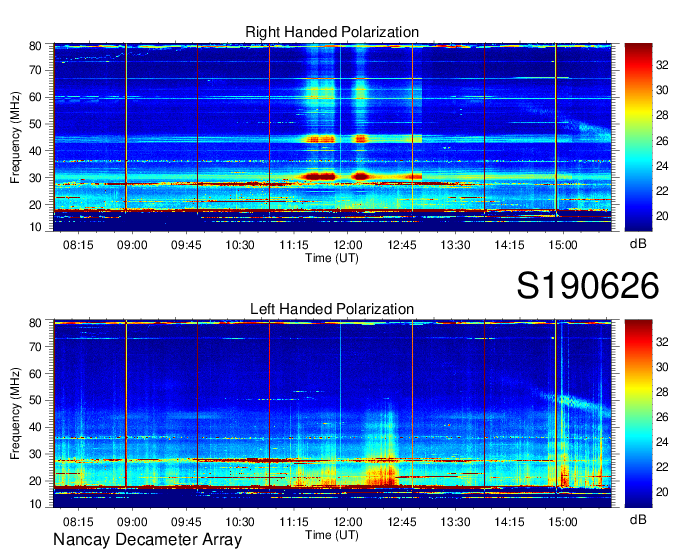The width and height of the screenshot is (680, 552).
Task: Click "12:00" time tick of Right Handed plot
Action: pyautogui.click(x=348, y=245)
